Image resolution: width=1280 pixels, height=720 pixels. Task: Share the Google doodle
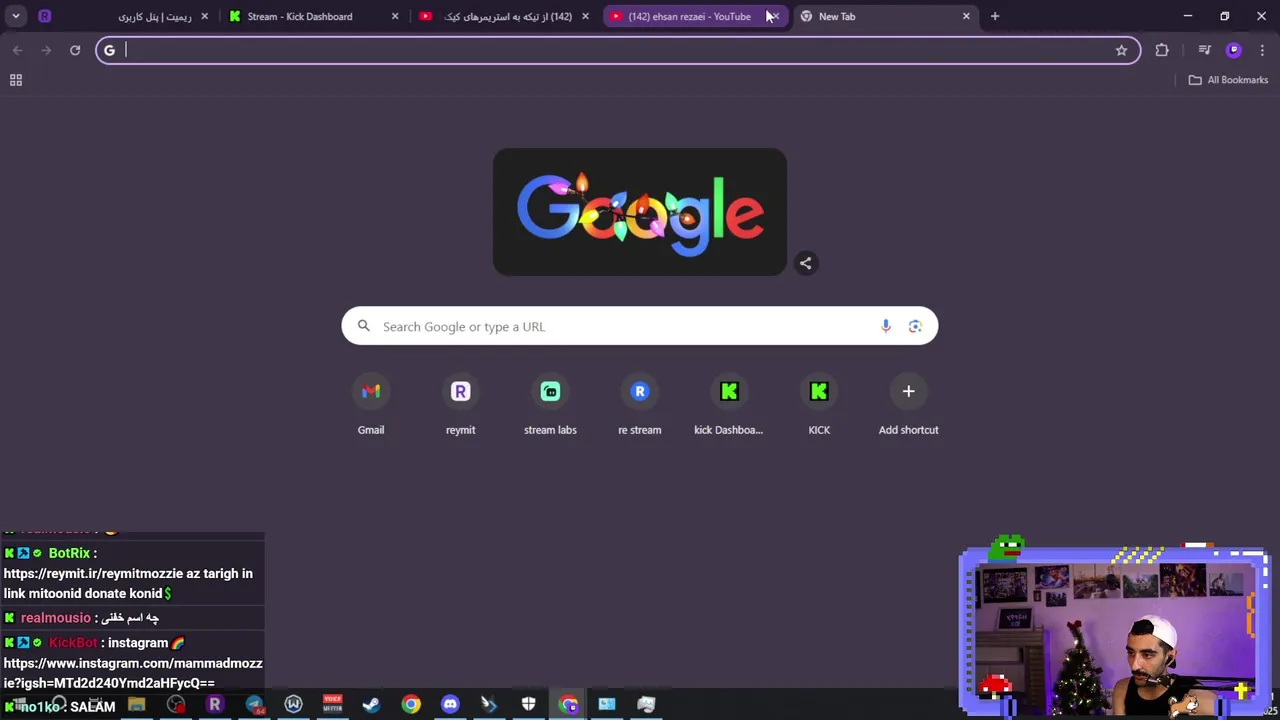pyautogui.click(x=806, y=263)
